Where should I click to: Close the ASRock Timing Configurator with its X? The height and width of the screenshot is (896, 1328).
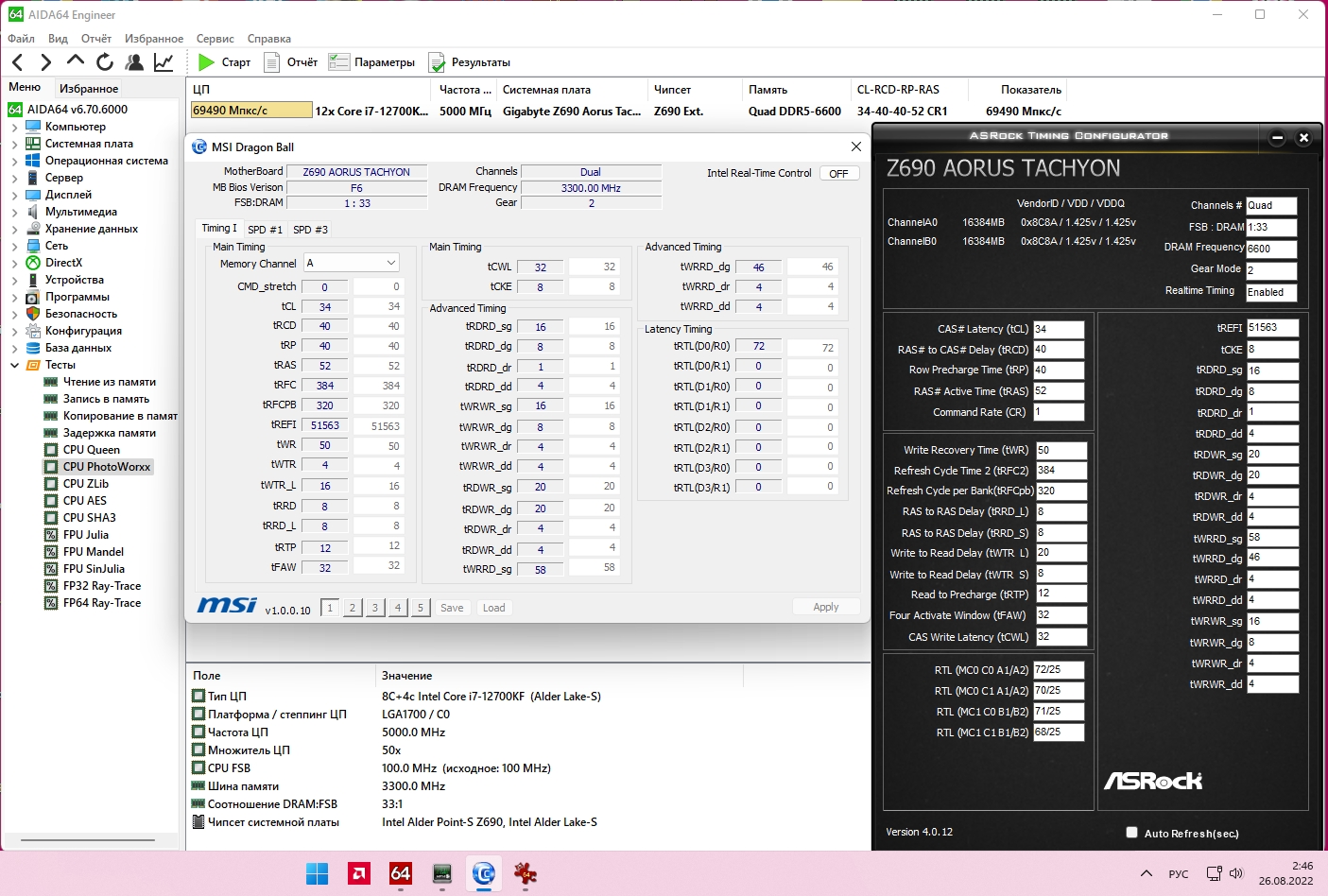click(x=1303, y=138)
